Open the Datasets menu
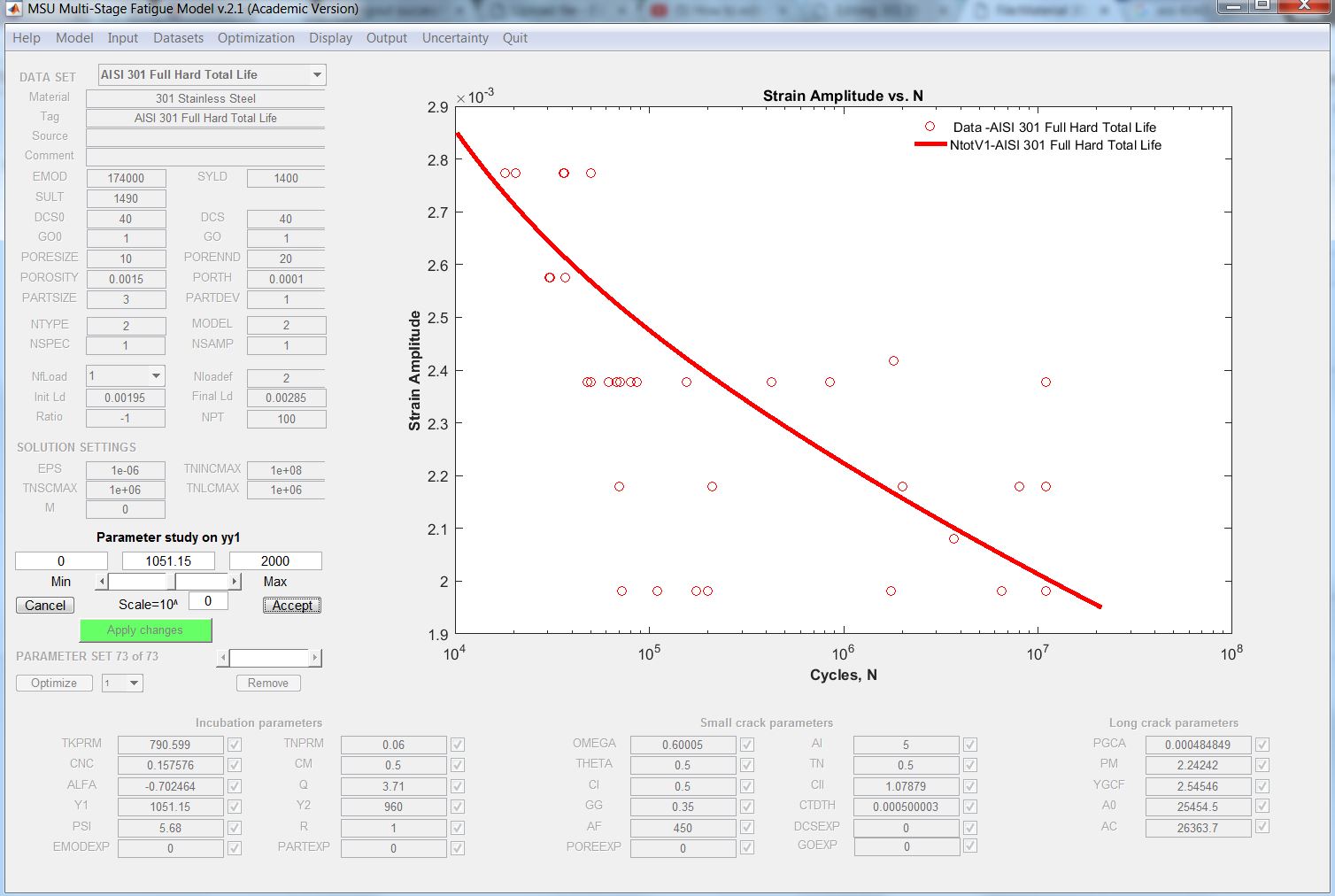1335x896 pixels. (178, 38)
